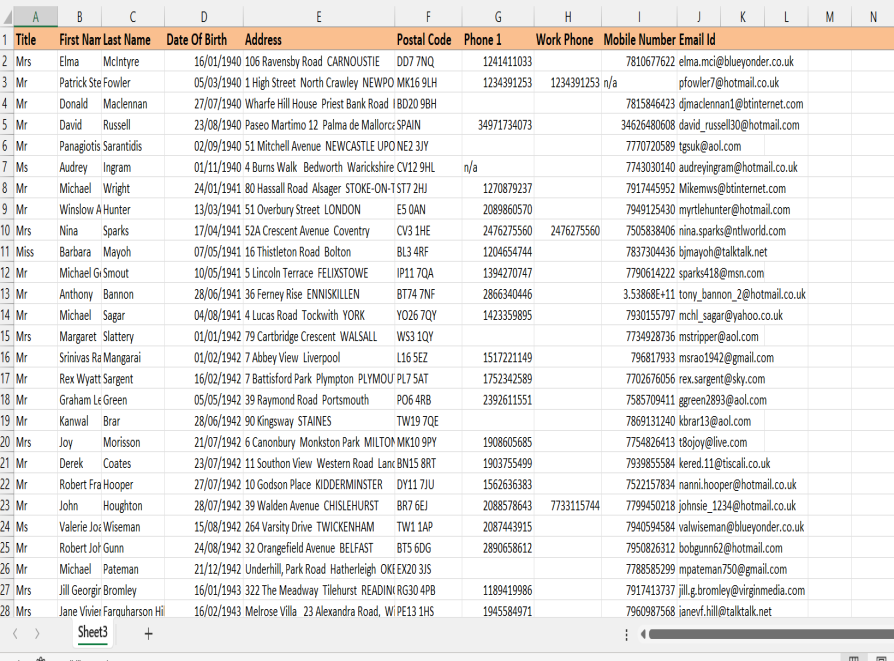The image size is (894, 661).
Task: Click the "Address" header cell
Action: point(319,39)
